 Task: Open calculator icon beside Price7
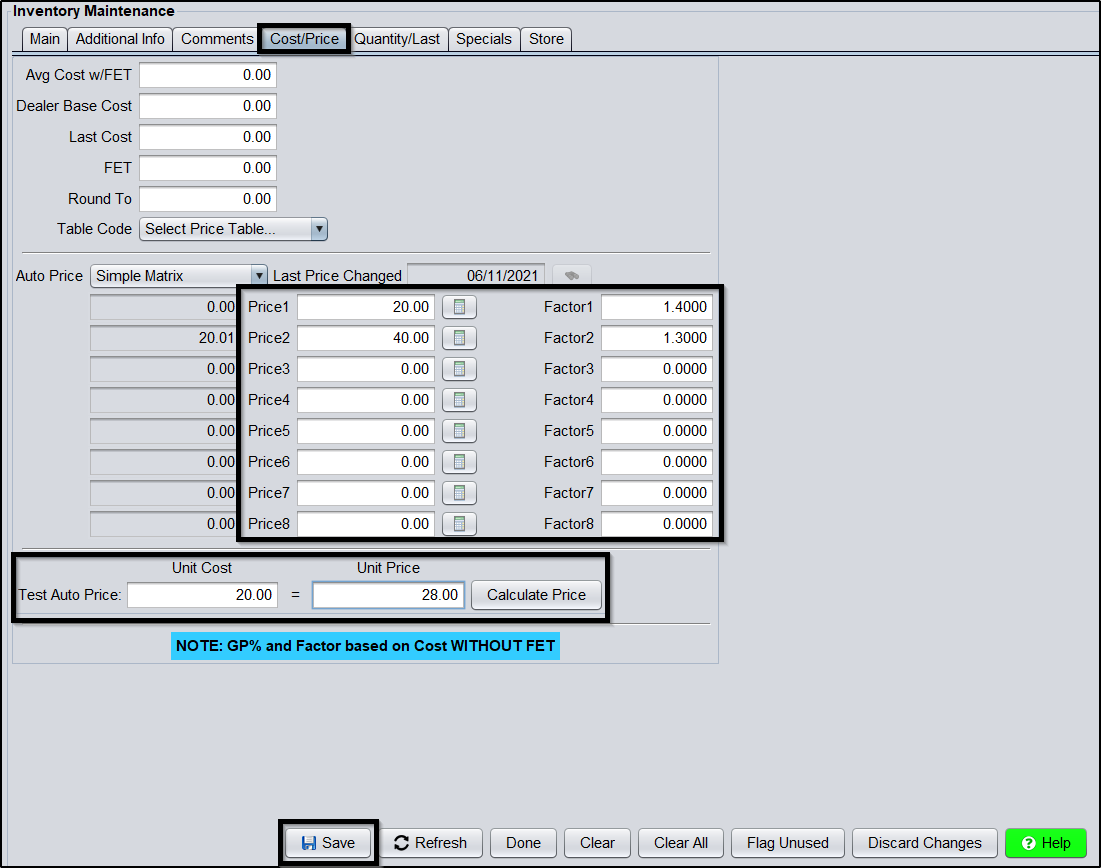(459, 492)
